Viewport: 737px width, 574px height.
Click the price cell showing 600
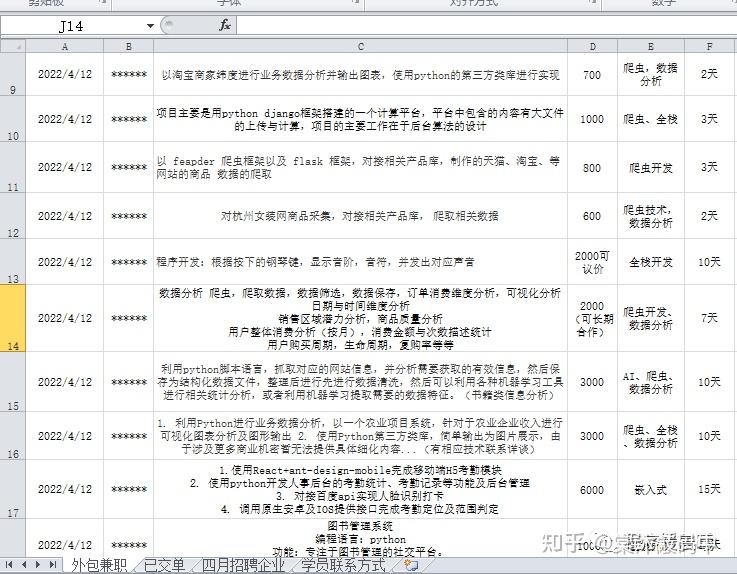(x=592, y=216)
